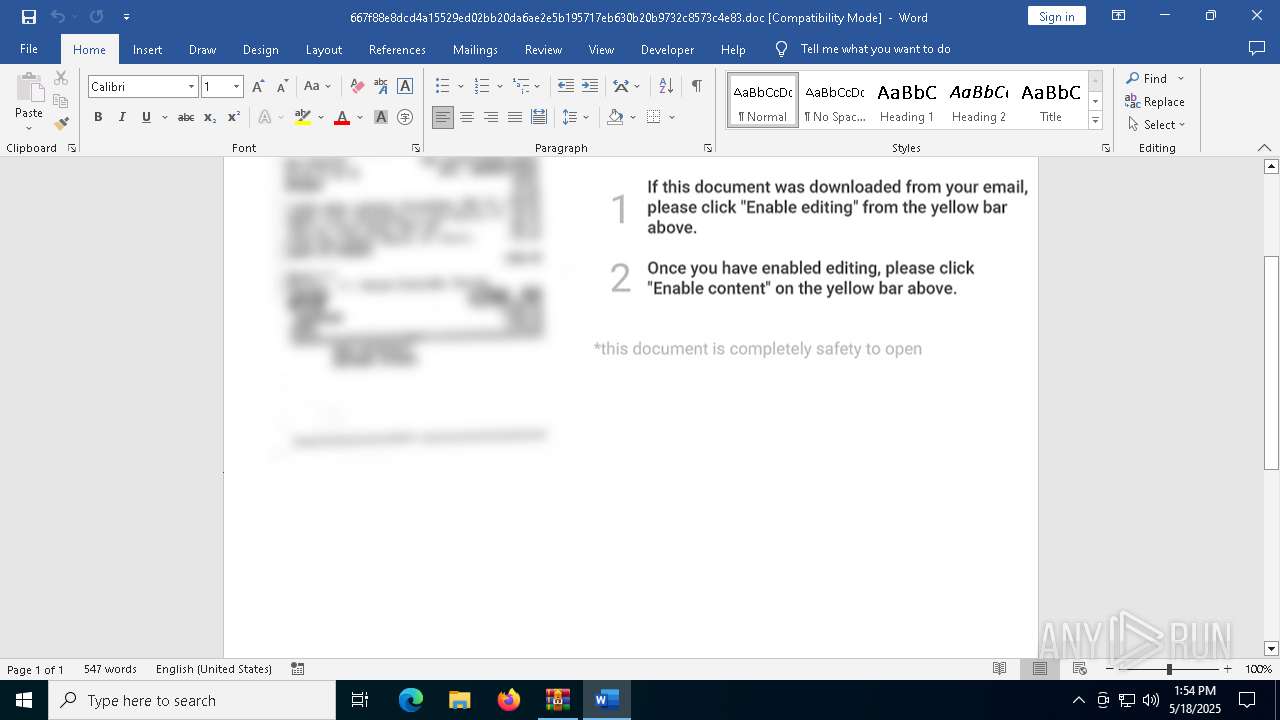
Task: Open the font size dropdown
Action: (x=236, y=87)
